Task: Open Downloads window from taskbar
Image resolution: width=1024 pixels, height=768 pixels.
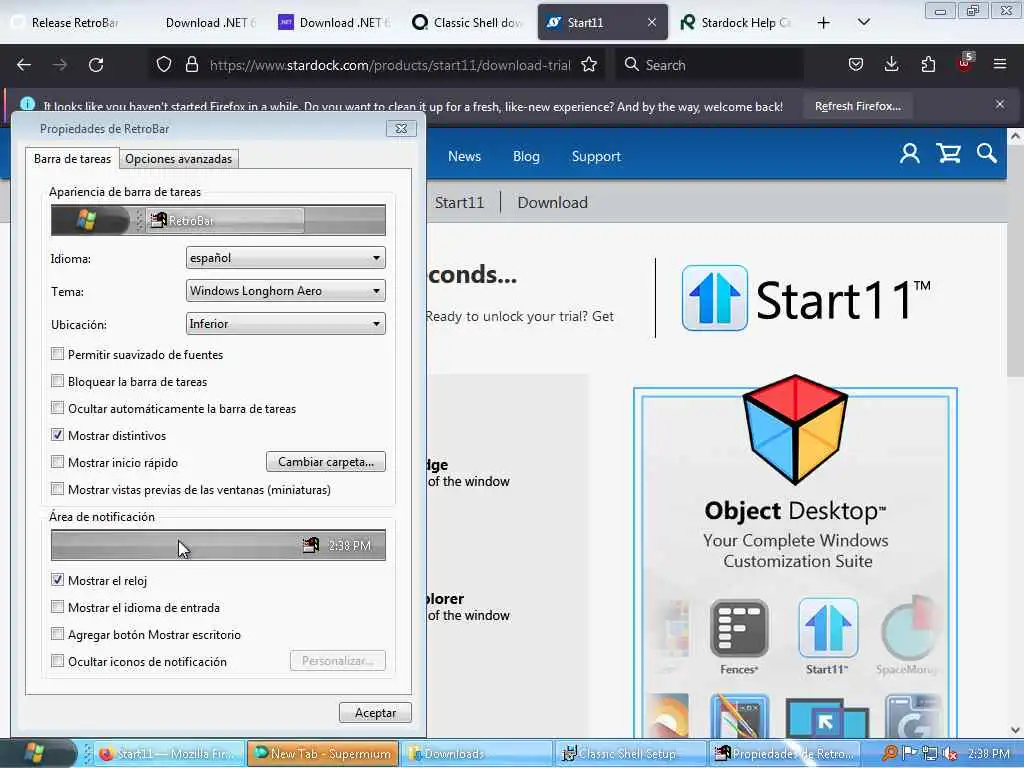Action: click(x=475, y=754)
